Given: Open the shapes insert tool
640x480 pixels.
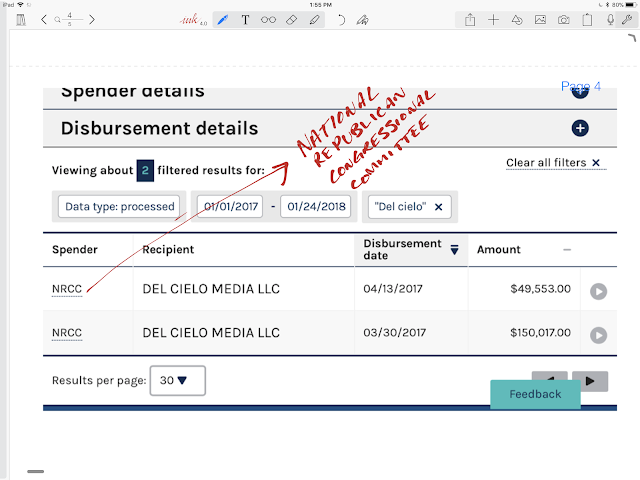Looking at the screenshot, I should coord(517,20).
